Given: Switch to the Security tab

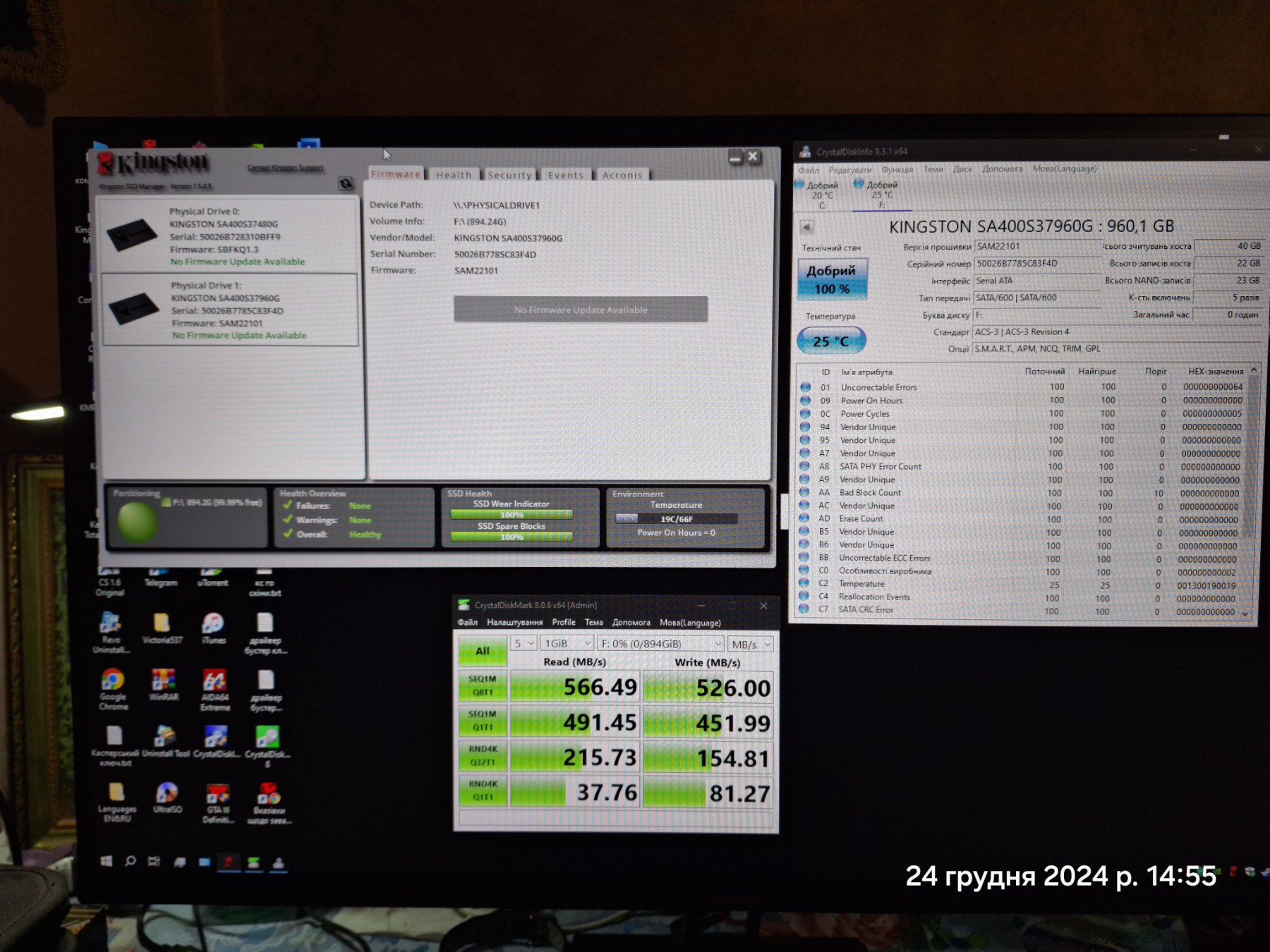Looking at the screenshot, I should (509, 175).
